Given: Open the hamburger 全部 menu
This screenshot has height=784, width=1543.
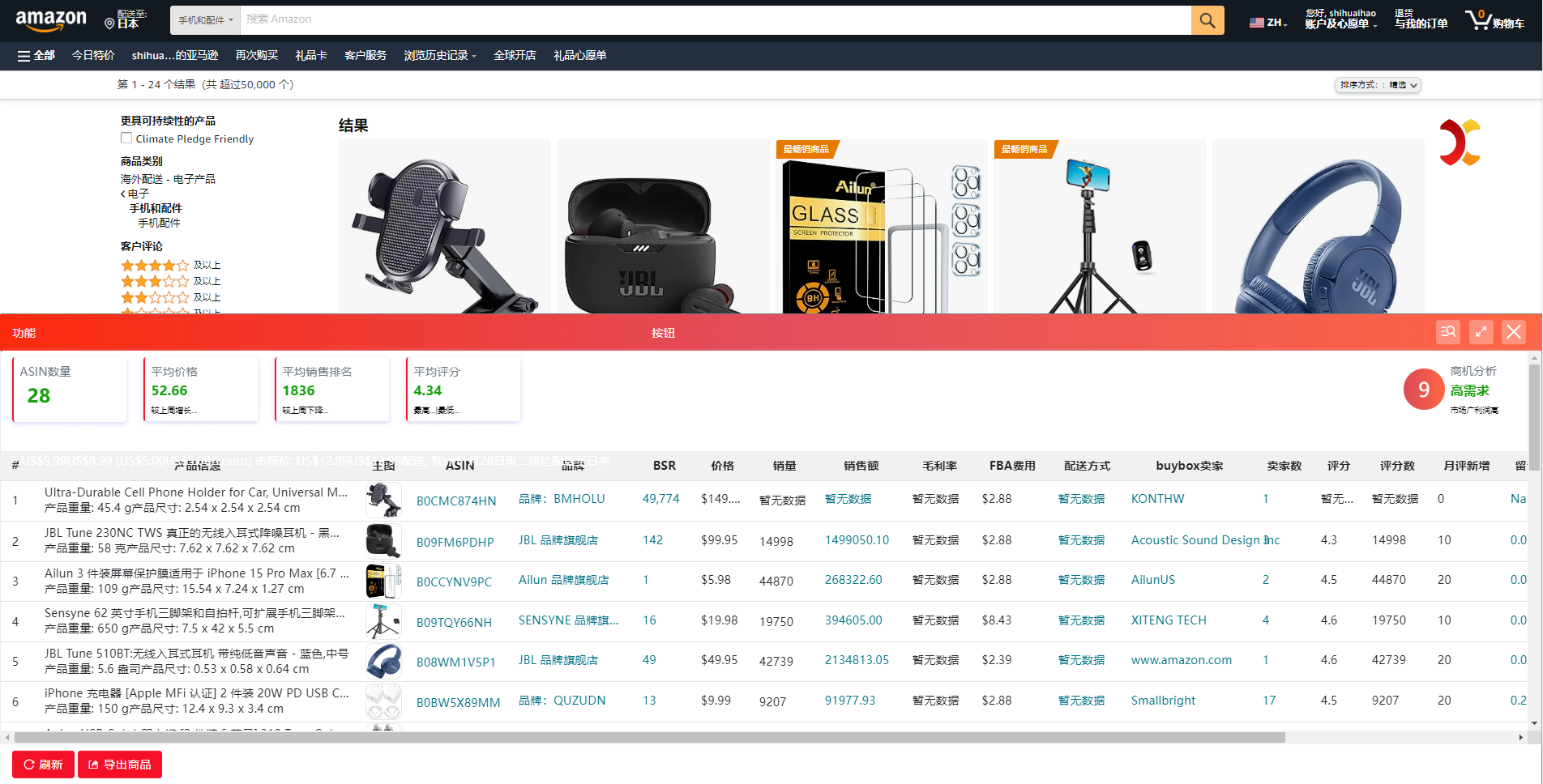Looking at the screenshot, I should (x=36, y=55).
